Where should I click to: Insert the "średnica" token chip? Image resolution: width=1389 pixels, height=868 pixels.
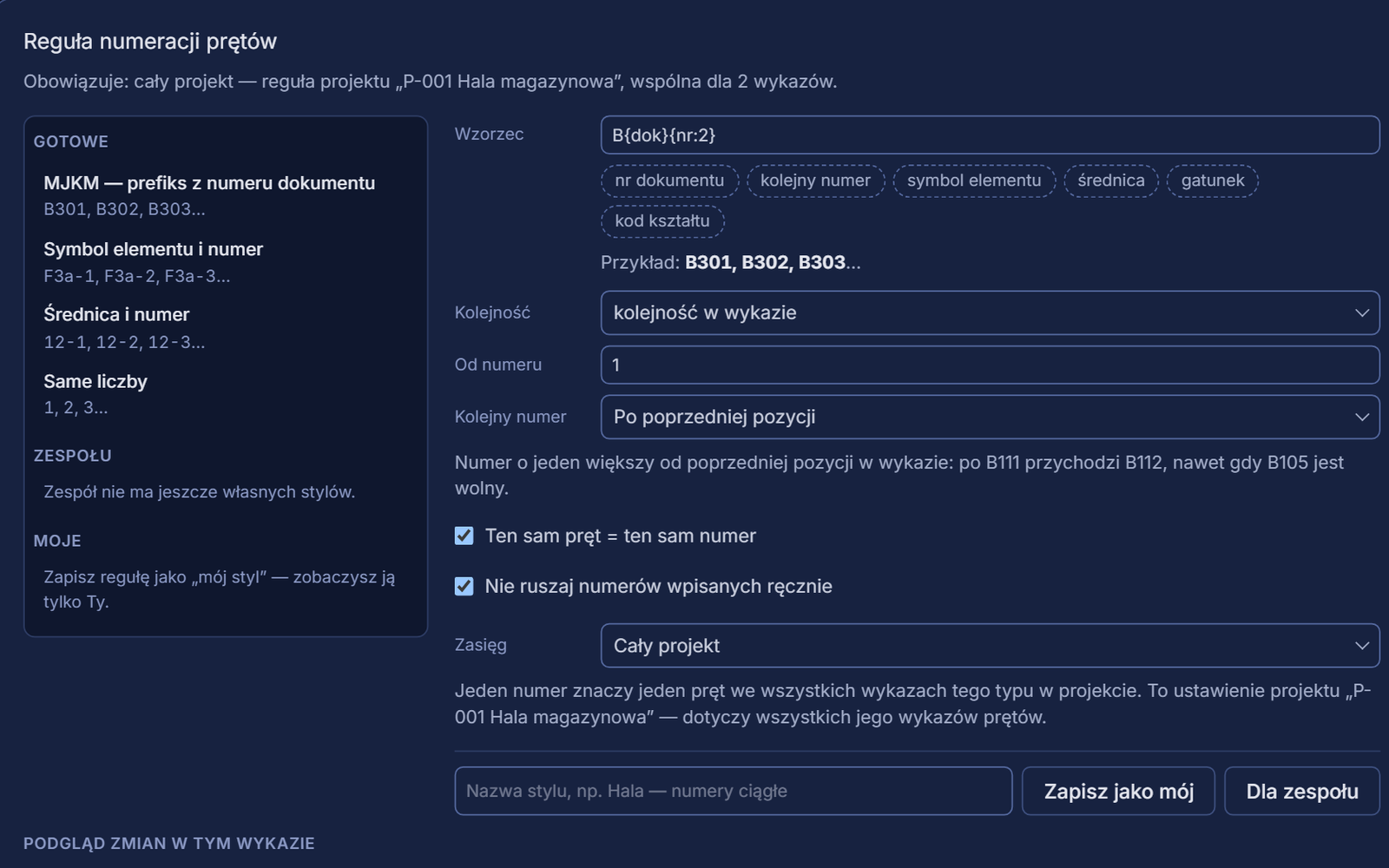pyautogui.click(x=1111, y=181)
